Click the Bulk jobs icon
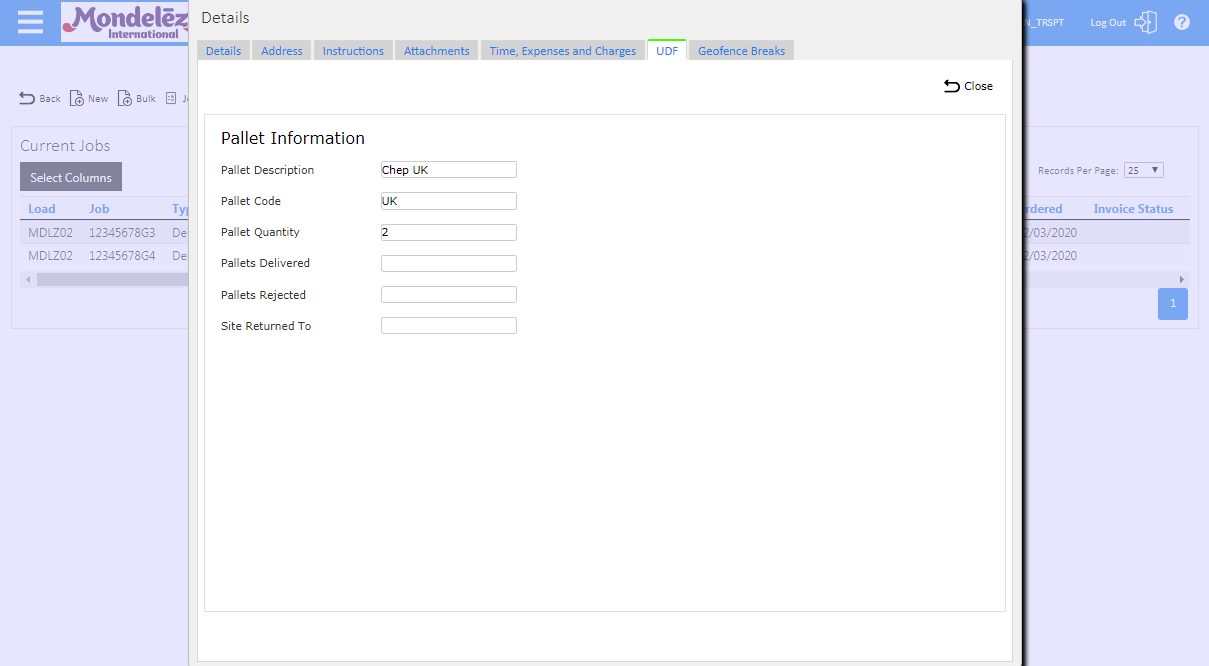The image size is (1209, 666). (x=125, y=98)
